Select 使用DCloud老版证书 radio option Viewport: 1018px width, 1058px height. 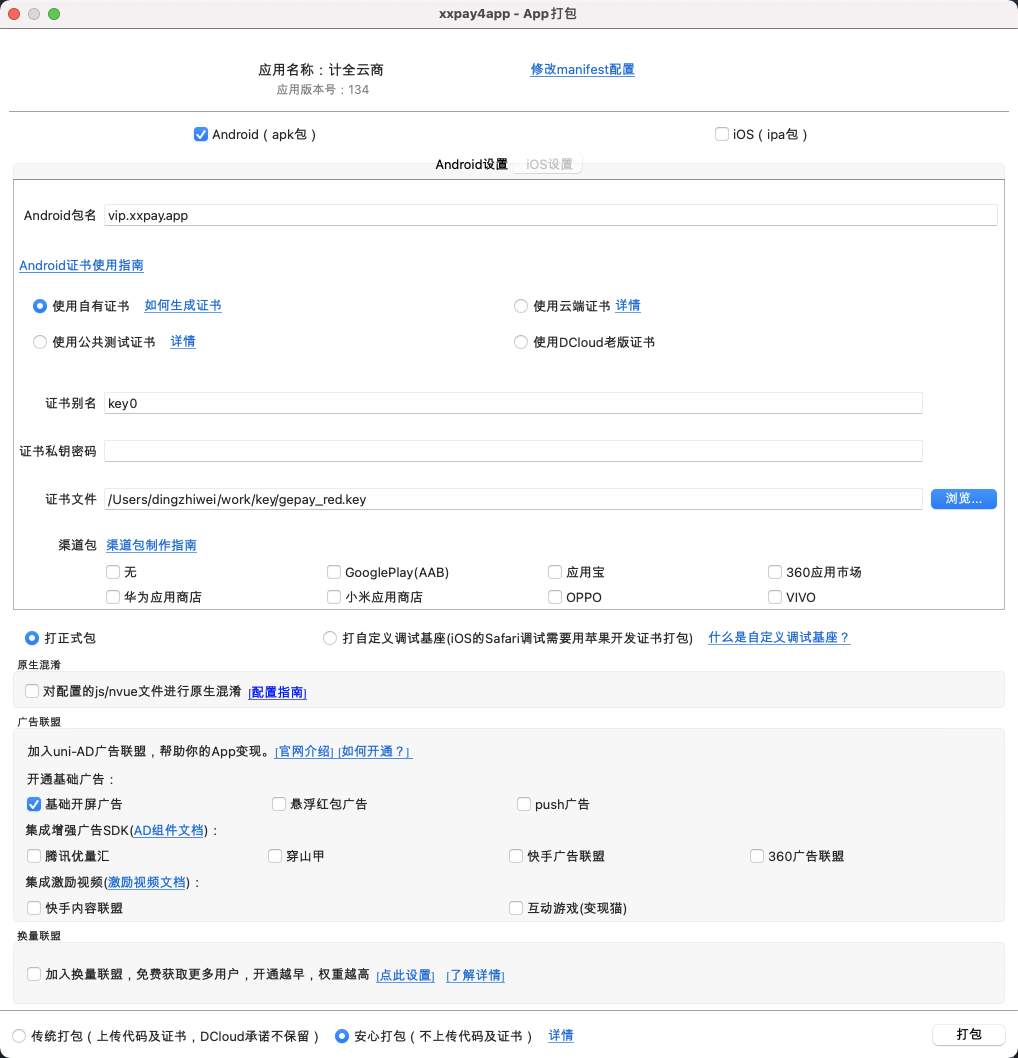tap(521, 342)
